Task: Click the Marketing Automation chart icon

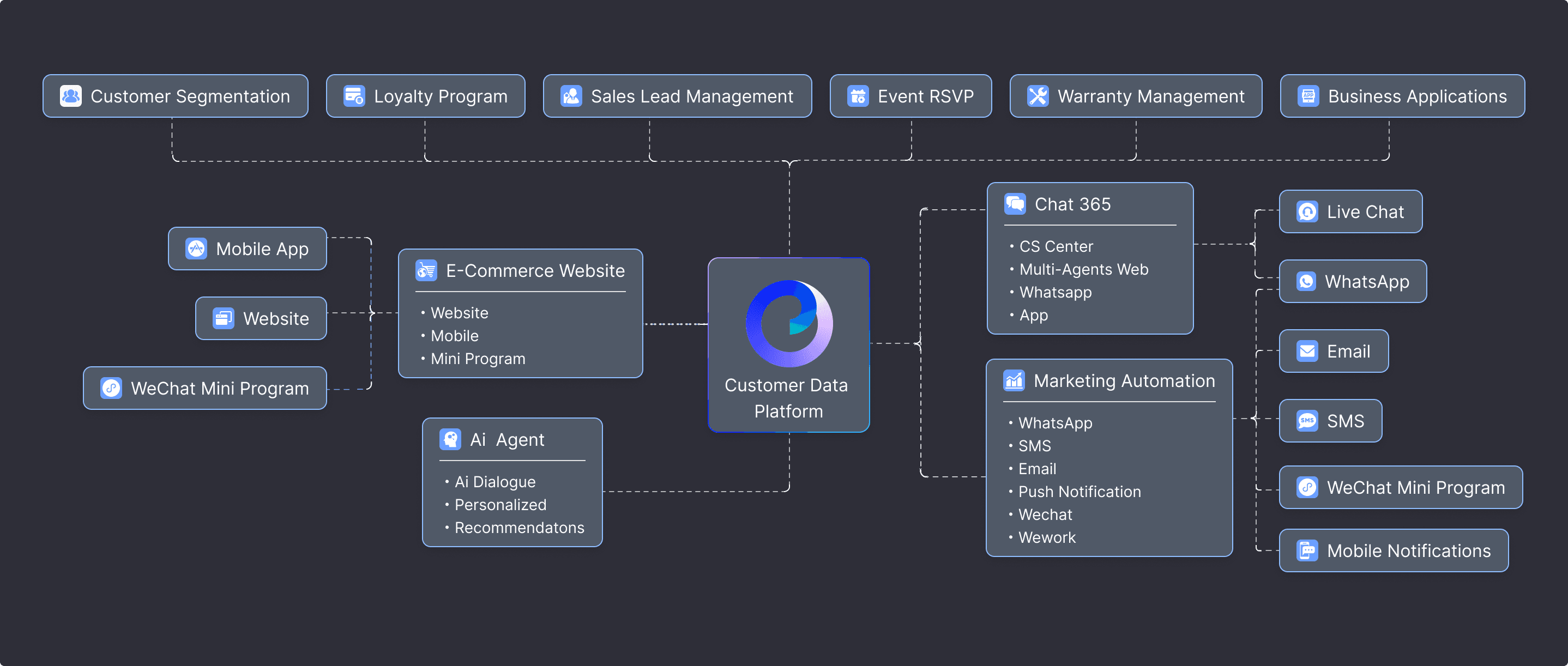Action: click(1014, 381)
